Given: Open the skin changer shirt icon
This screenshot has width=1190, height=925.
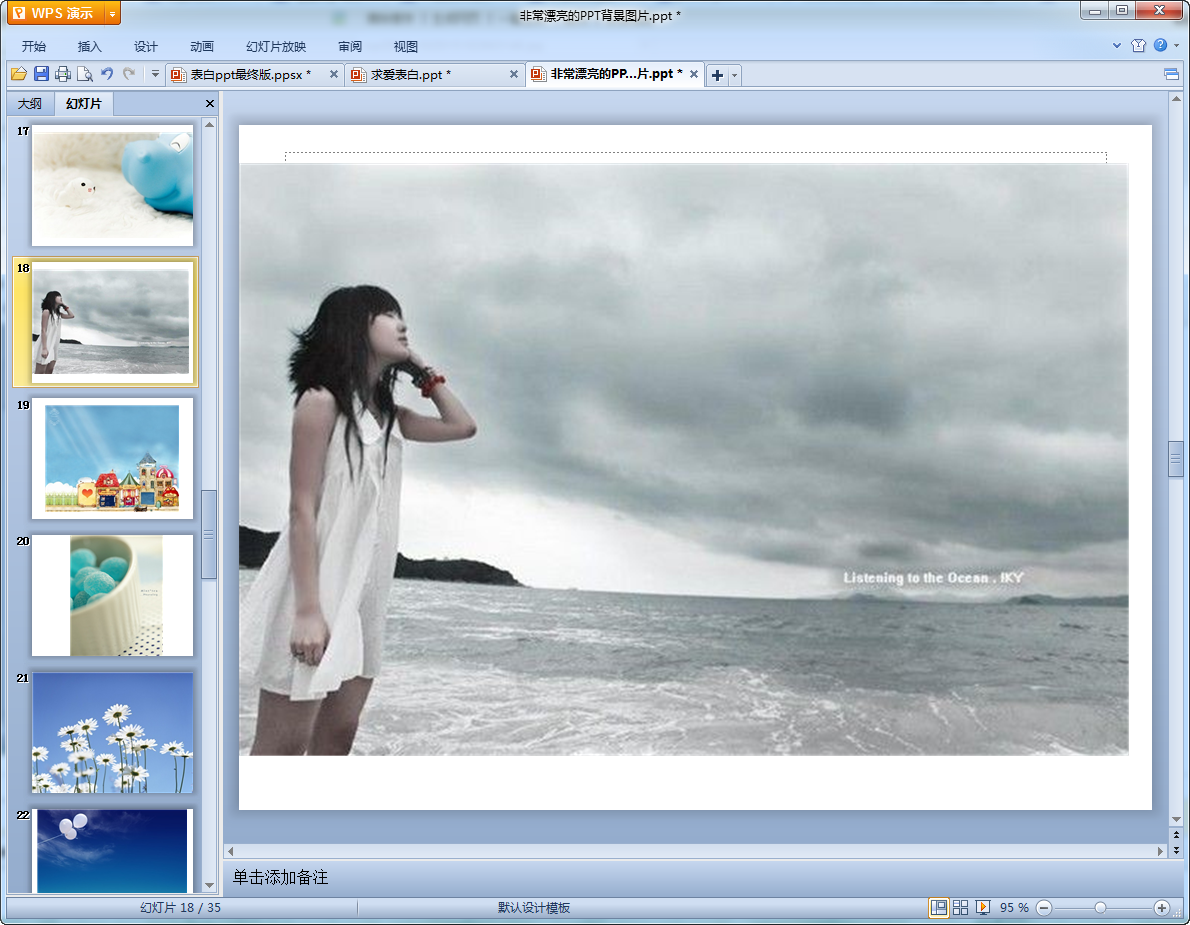Looking at the screenshot, I should click(x=1138, y=46).
